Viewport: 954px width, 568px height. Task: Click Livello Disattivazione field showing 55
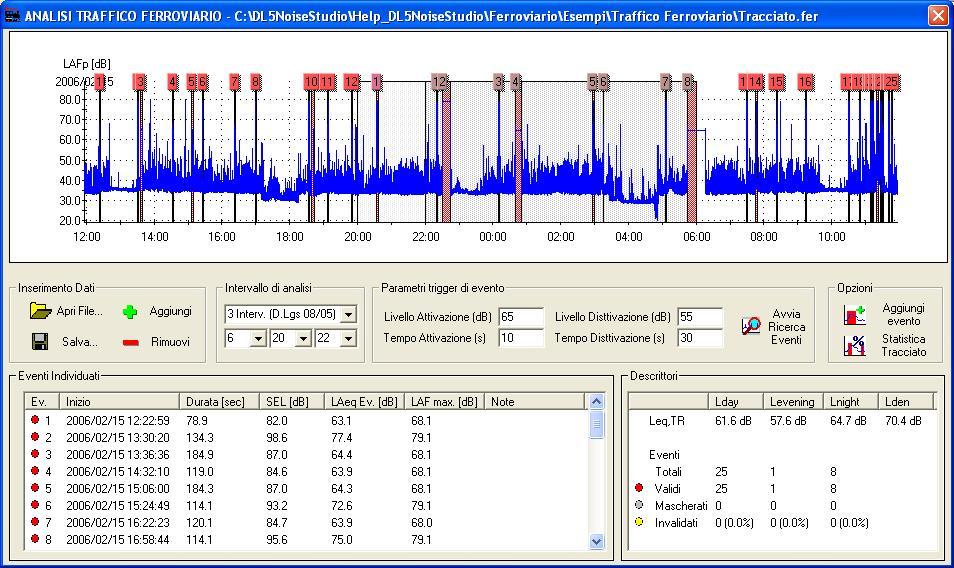point(700,317)
